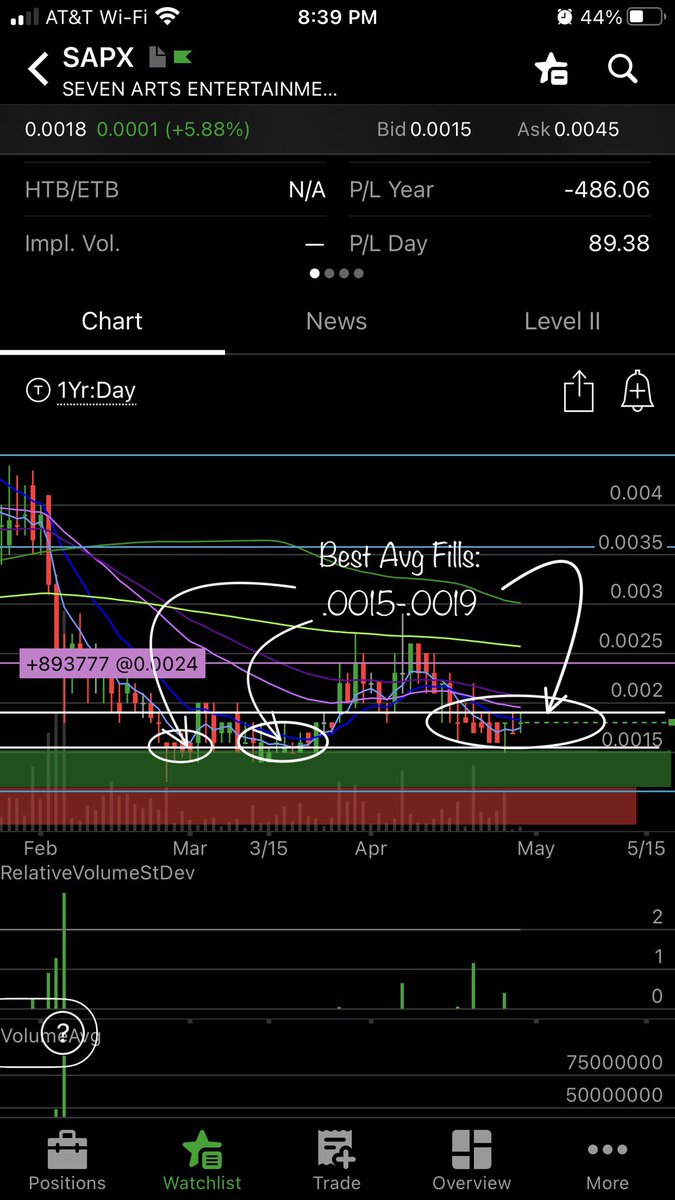
Task: Open the watchlist star icon in header
Action: tap(551, 69)
